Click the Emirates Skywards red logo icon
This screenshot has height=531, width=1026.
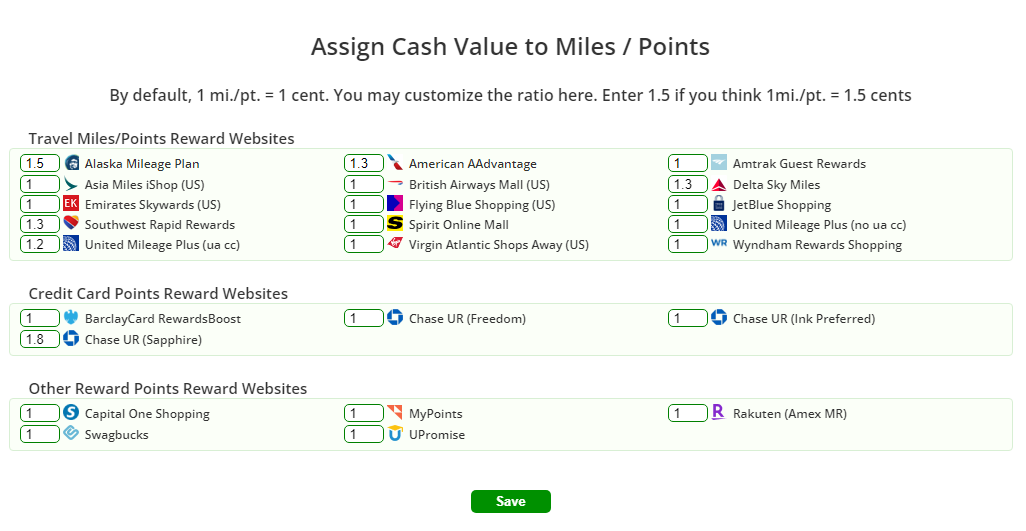point(71,204)
